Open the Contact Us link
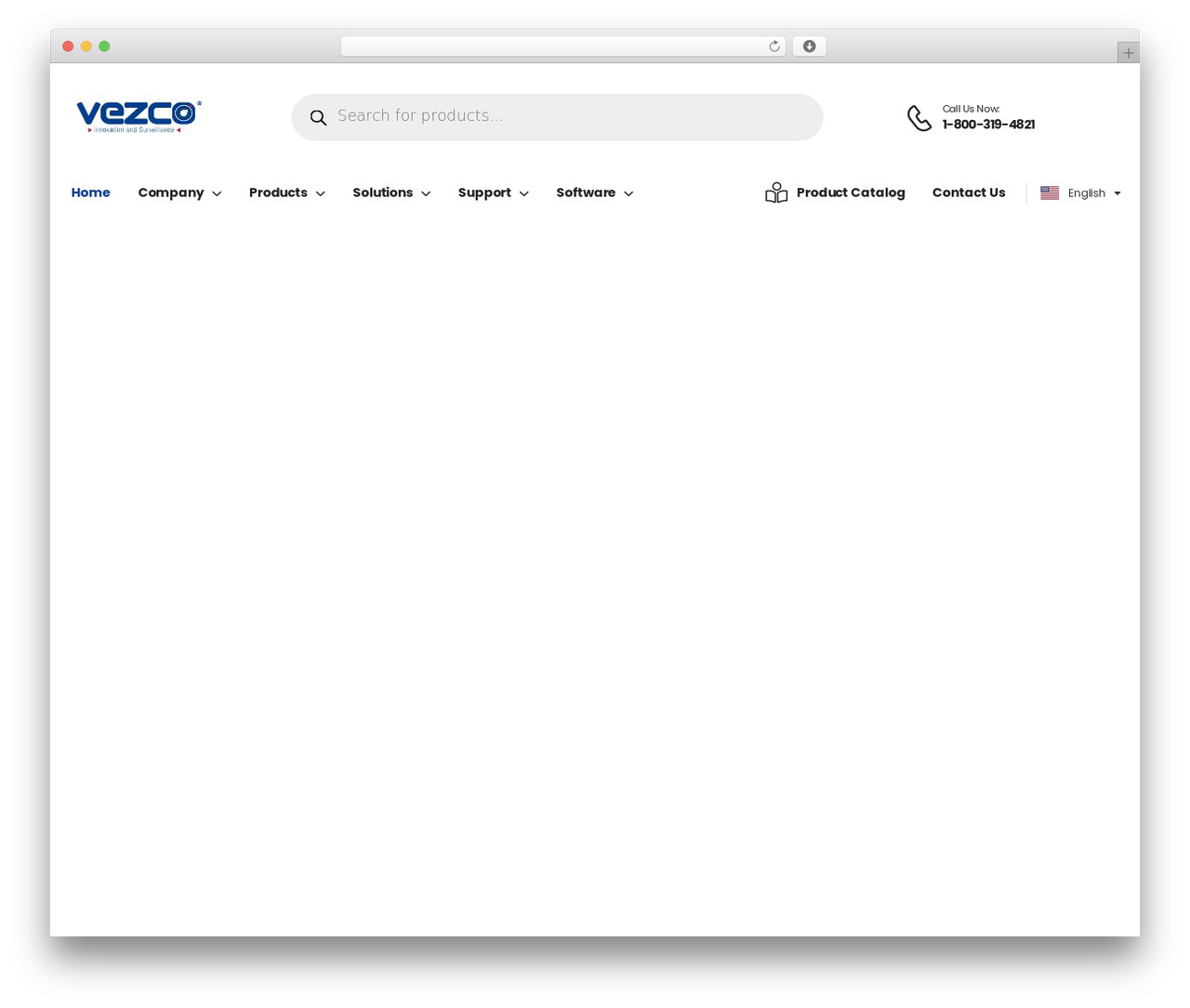This screenshot has width=1190, height=1008. (969, 192)
